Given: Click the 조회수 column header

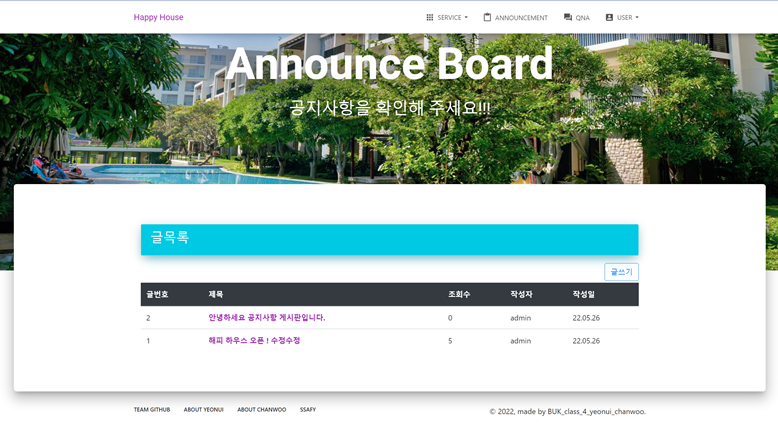Looking at the screenshot, I should 459,294.
